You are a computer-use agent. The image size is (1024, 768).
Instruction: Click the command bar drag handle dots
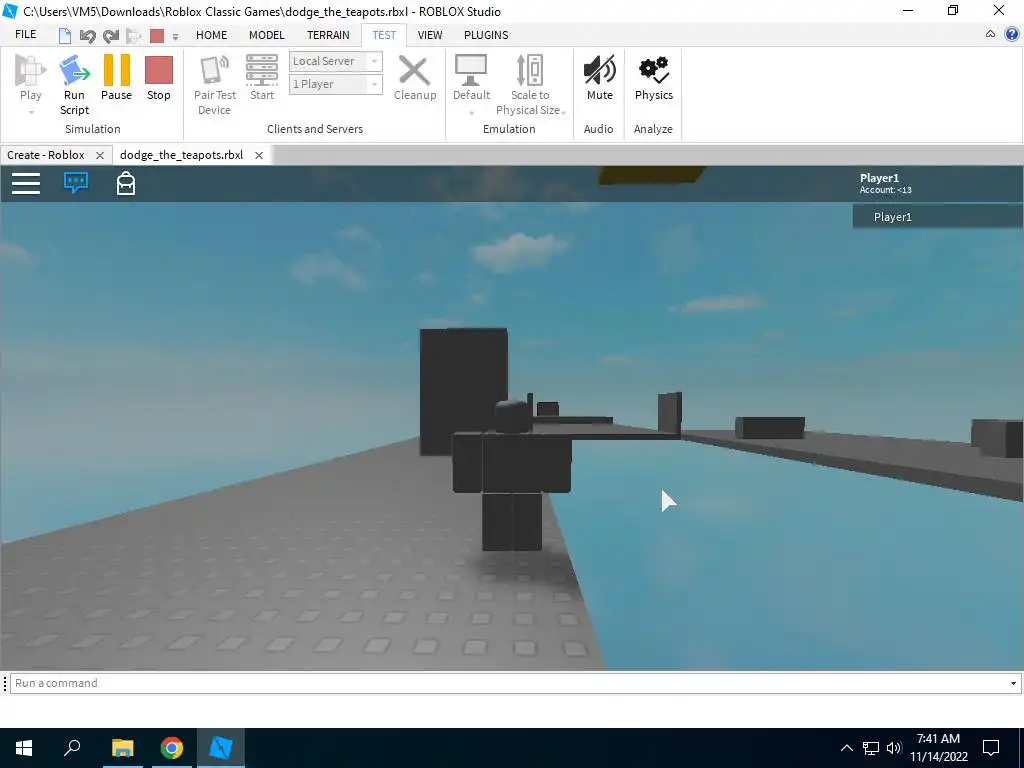[x=5, y=683]
